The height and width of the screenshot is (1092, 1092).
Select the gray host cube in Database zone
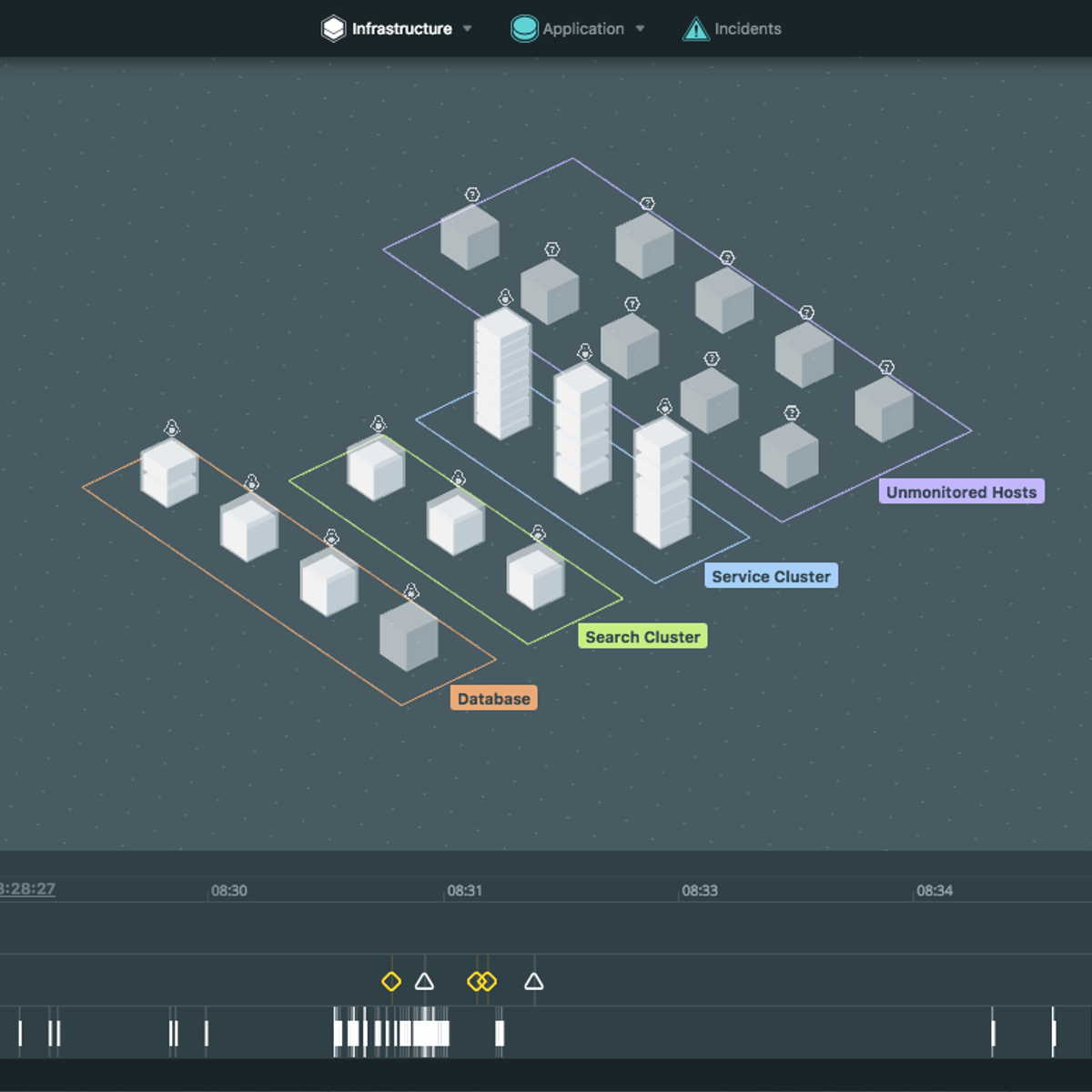click(409, 637)
